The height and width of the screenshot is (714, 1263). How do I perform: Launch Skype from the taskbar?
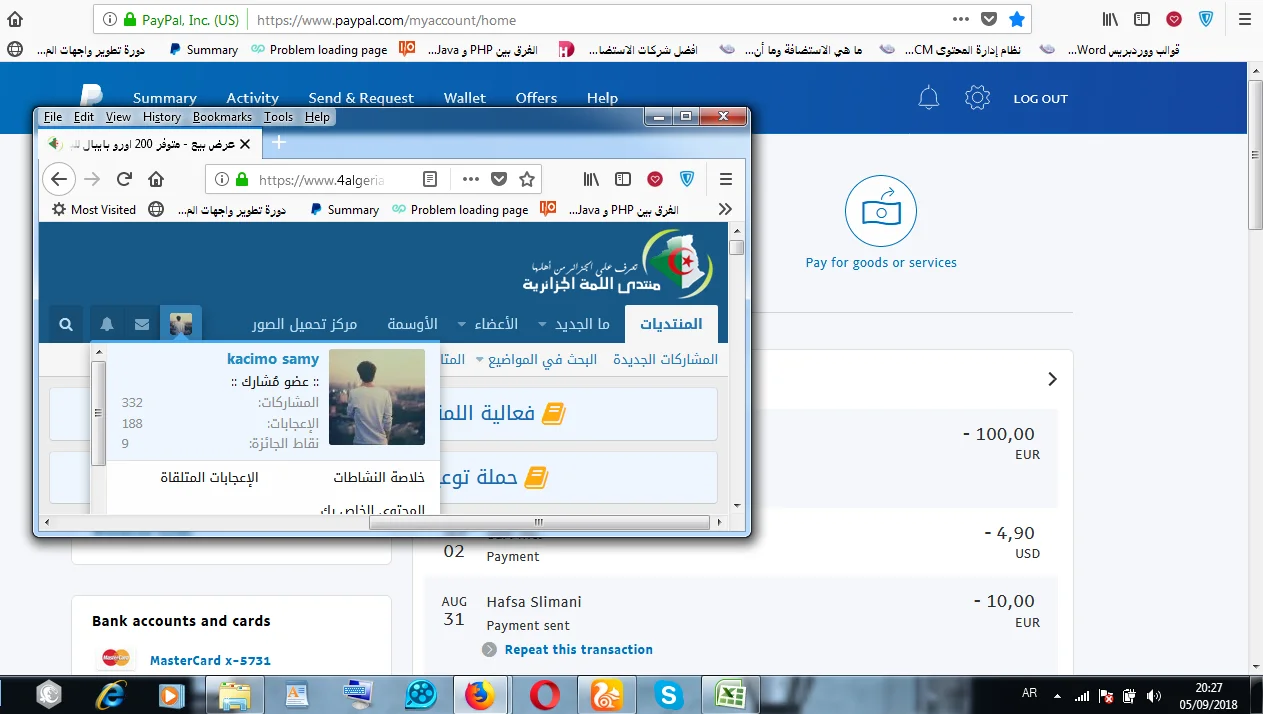668,694
